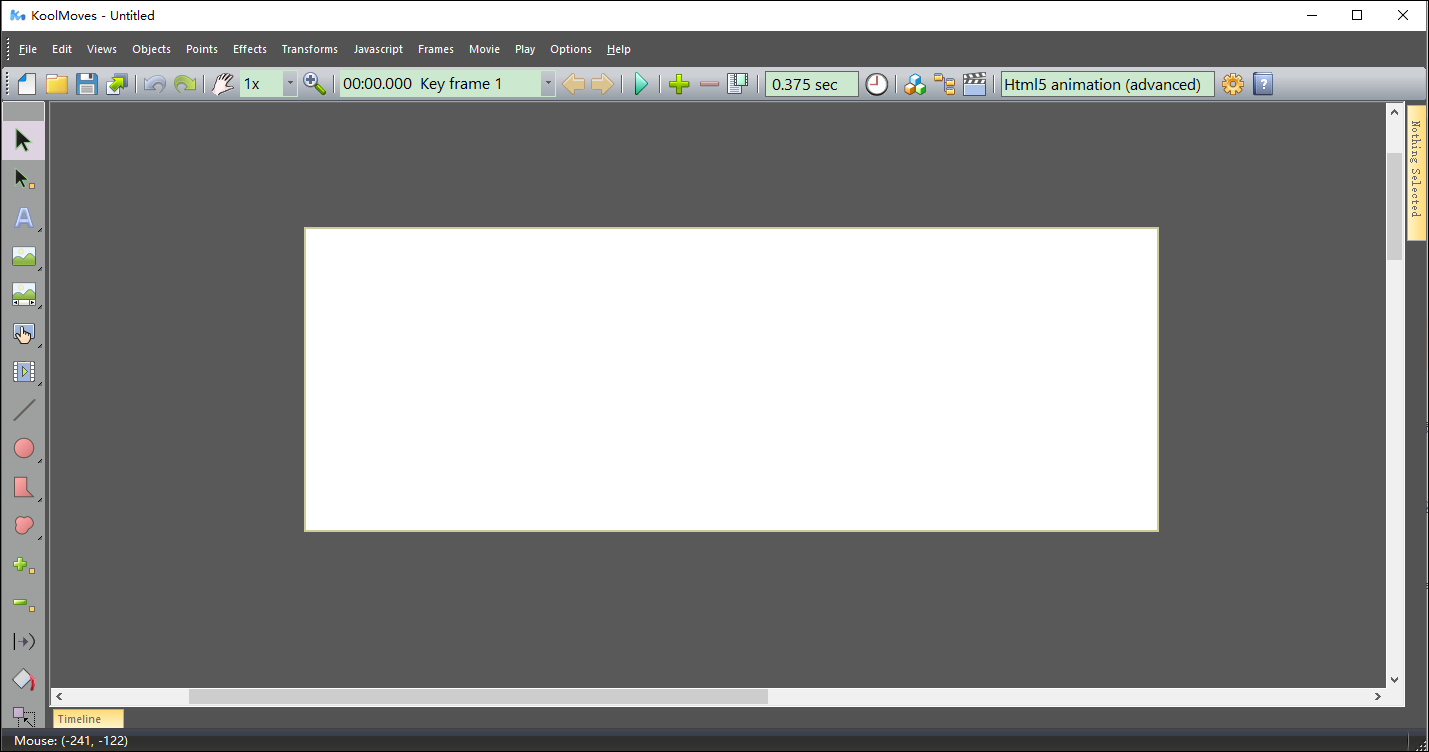Select the film strip movie clip tool
This screenshot has width=1429, height=752.
[24, 372]
